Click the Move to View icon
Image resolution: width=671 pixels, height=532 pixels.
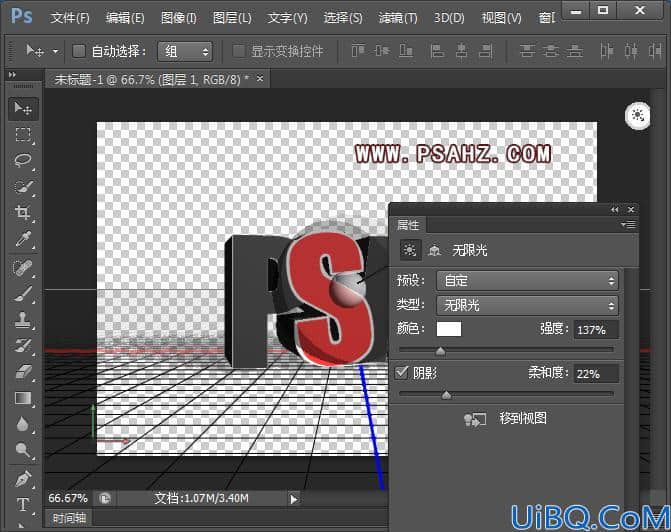point(475,419)
